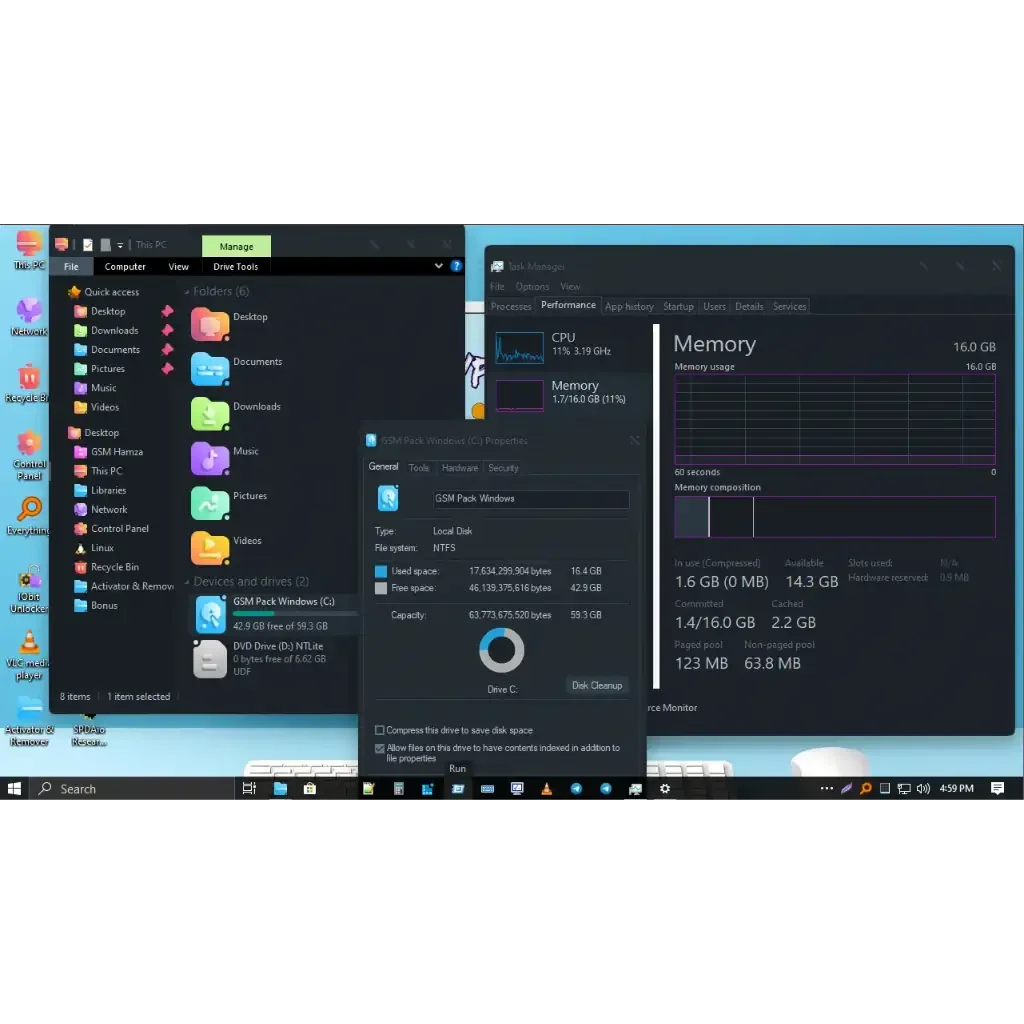The height and width of the screenshot is (1024, 1024).
Task: Open the File Explorer help question-mark icon
Action: [456, 267]
